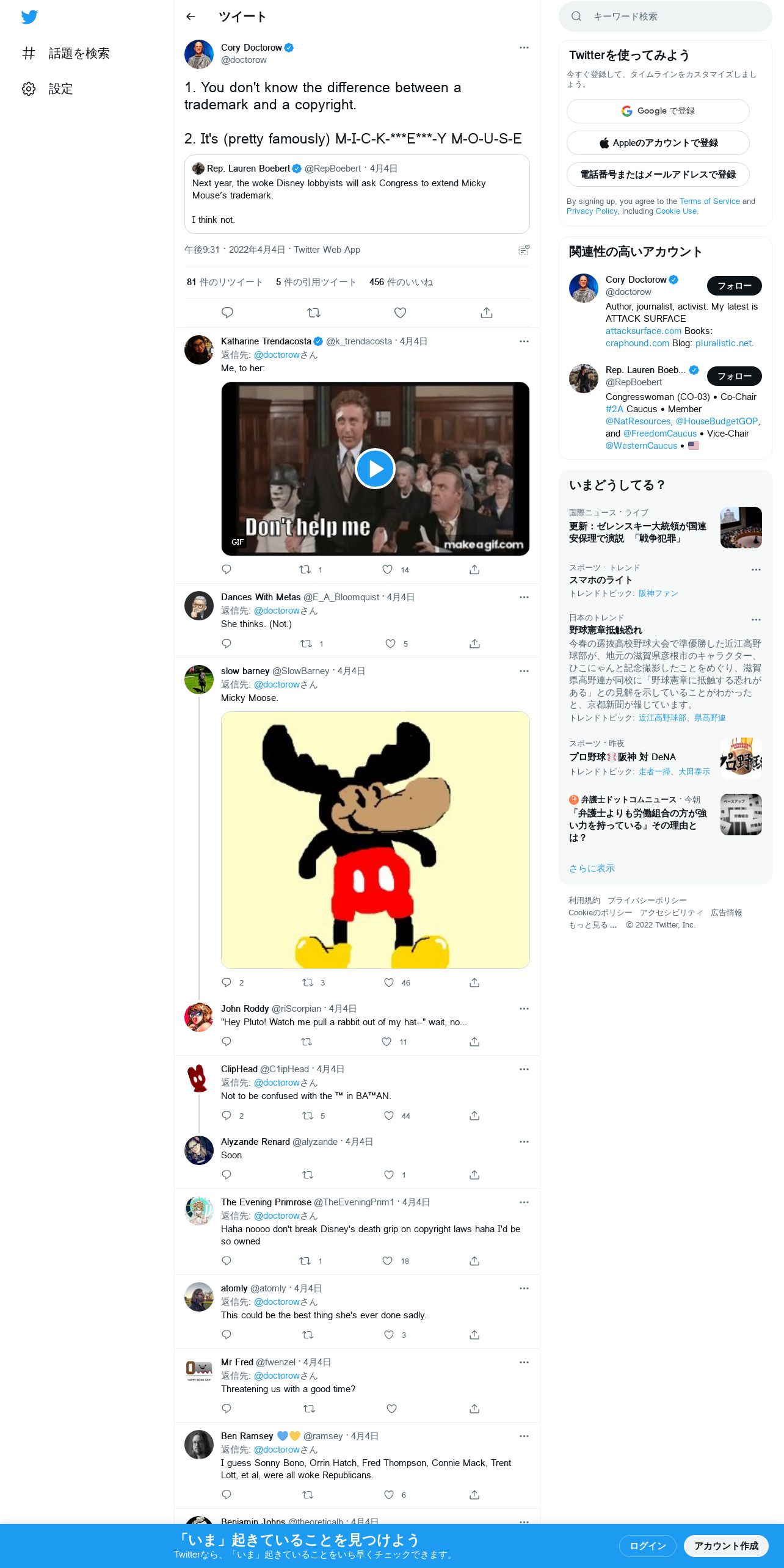The height and width of the screenshot is (1568, 784).
Task: Open more options on the 野球憲章抵触恐れ trend
Action: (x=756, y=620)
